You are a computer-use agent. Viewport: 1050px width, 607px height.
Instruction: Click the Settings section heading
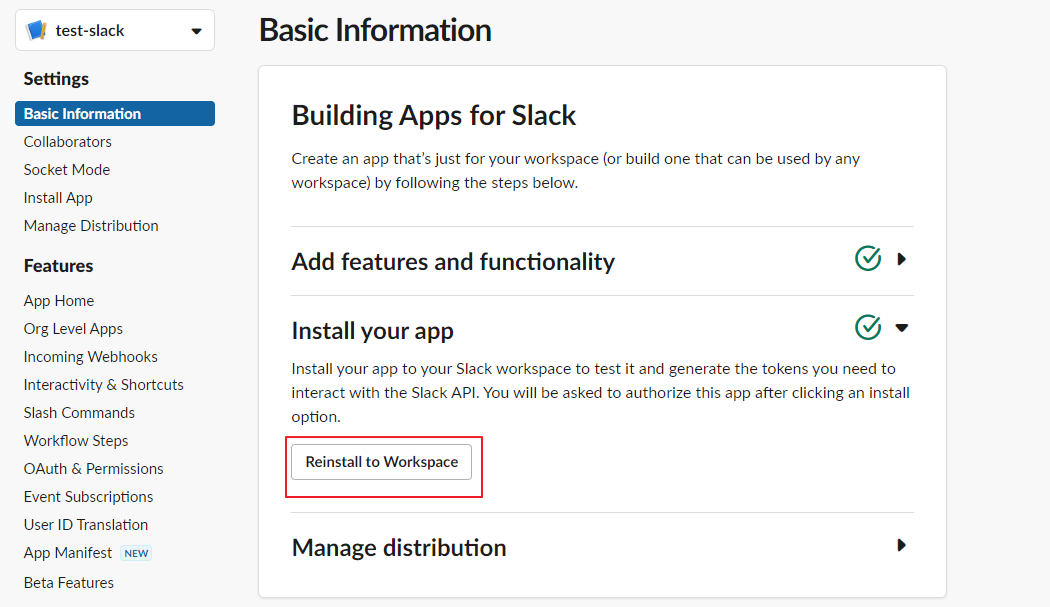(56, 79)
